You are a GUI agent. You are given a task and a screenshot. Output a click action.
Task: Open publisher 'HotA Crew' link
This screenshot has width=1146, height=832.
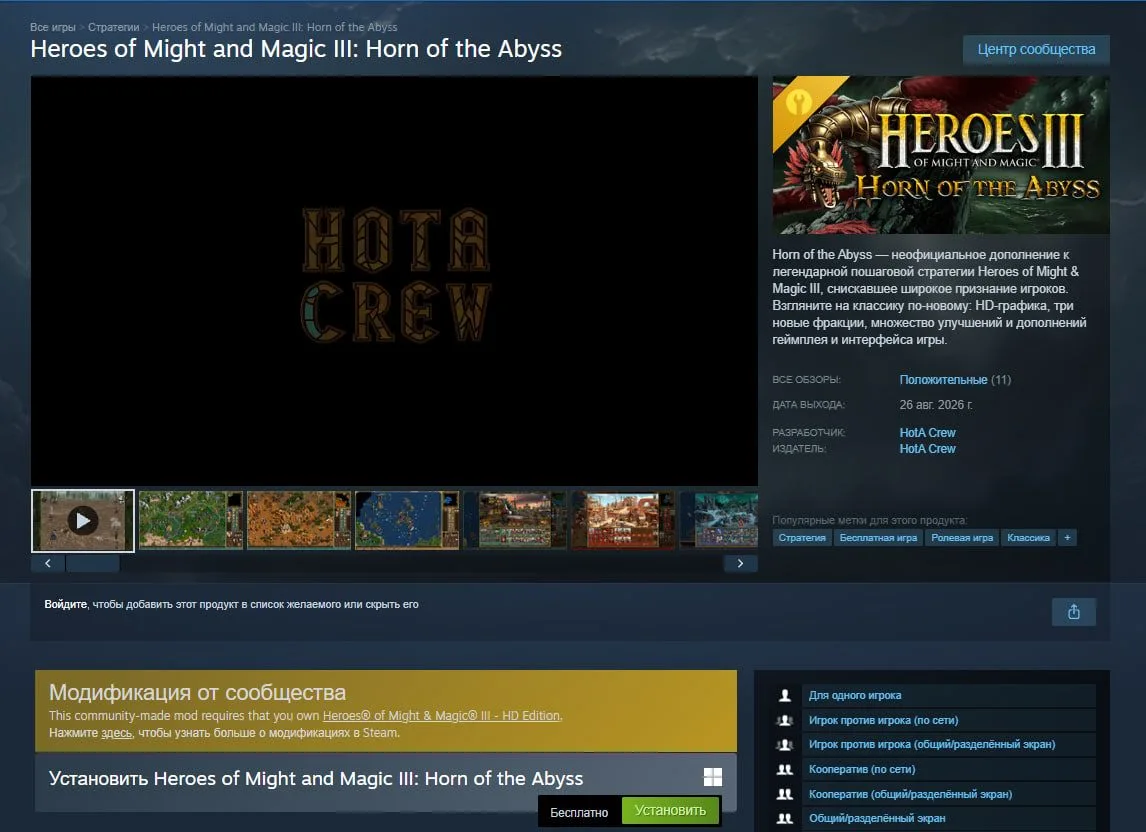click(927, 449)
